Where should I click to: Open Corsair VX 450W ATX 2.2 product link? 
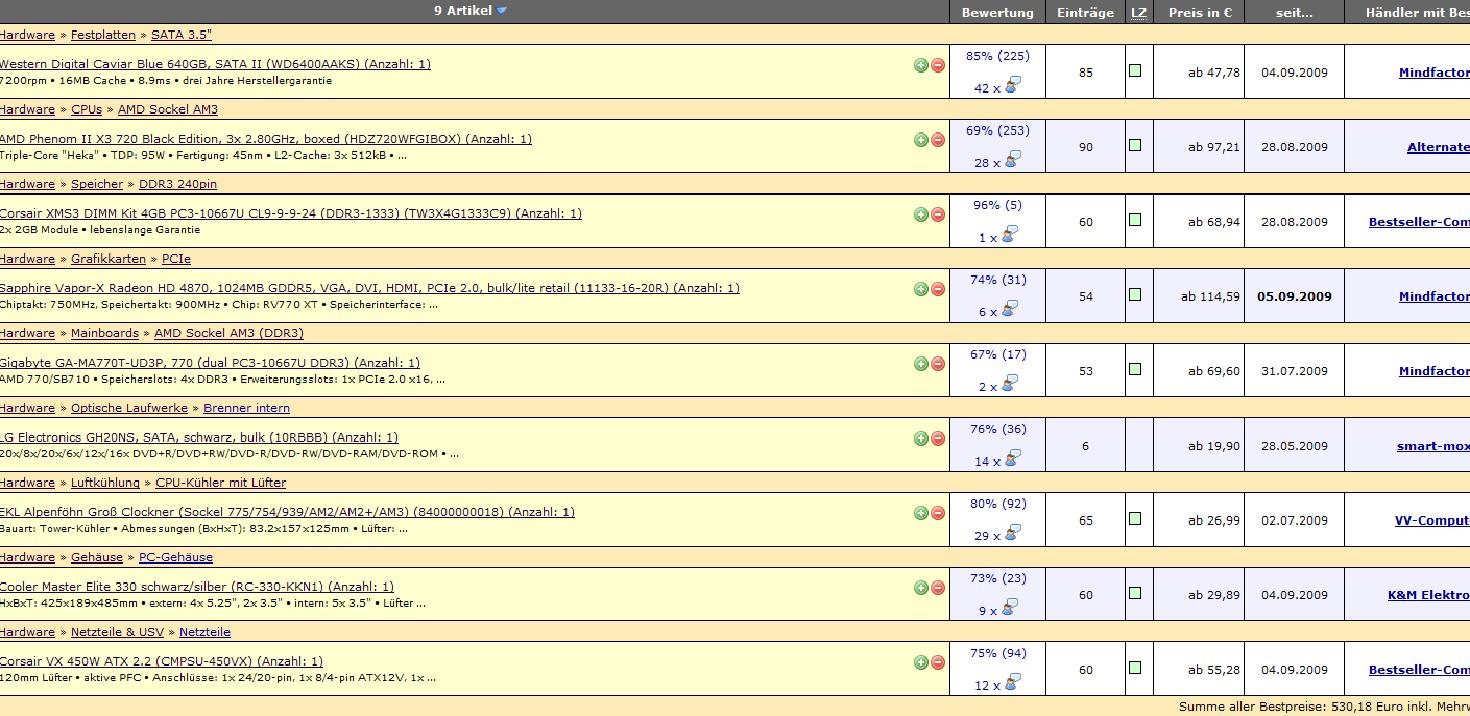[x=161, y=661]
